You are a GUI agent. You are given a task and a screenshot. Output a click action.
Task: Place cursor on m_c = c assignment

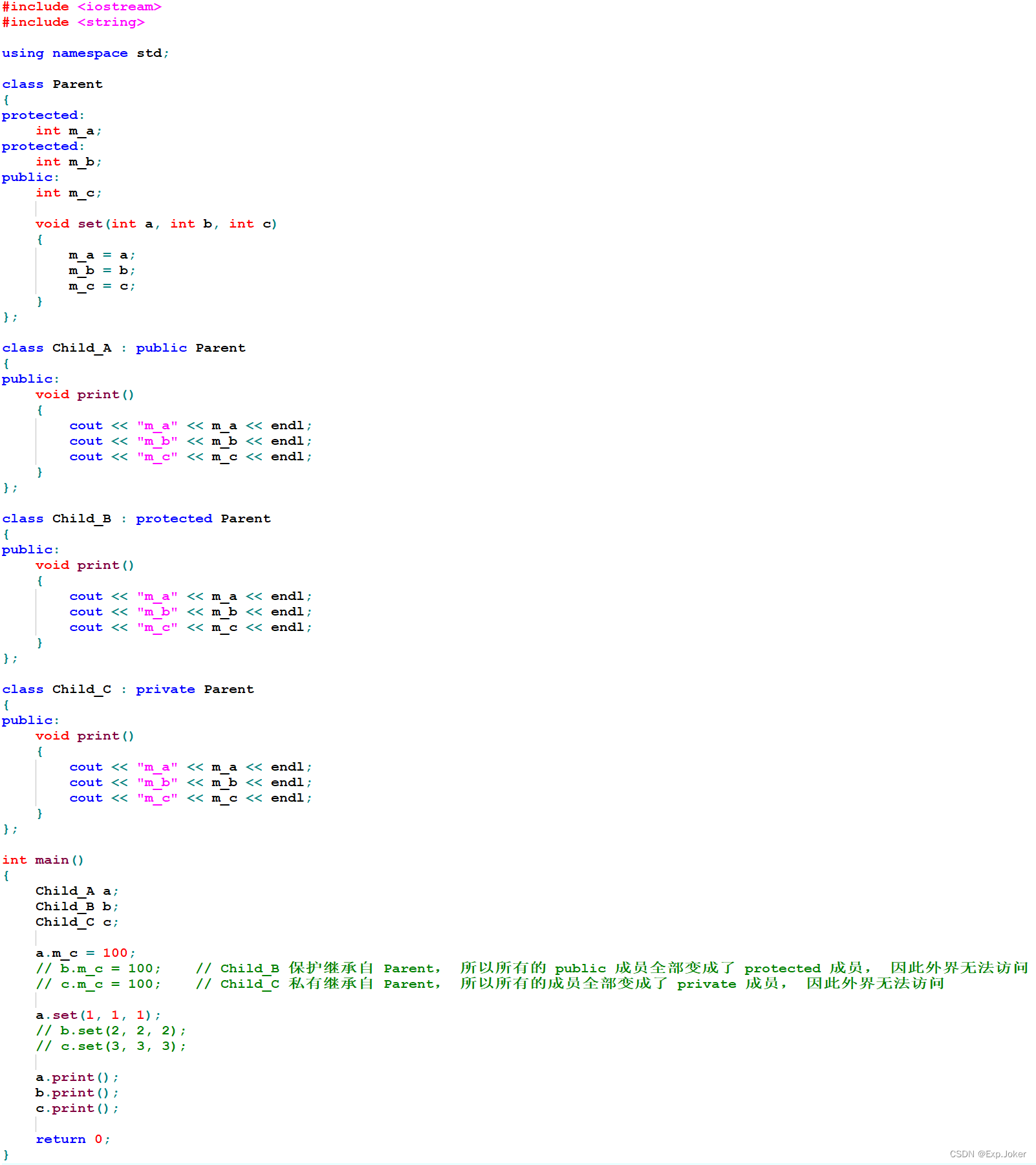[102, 286]
